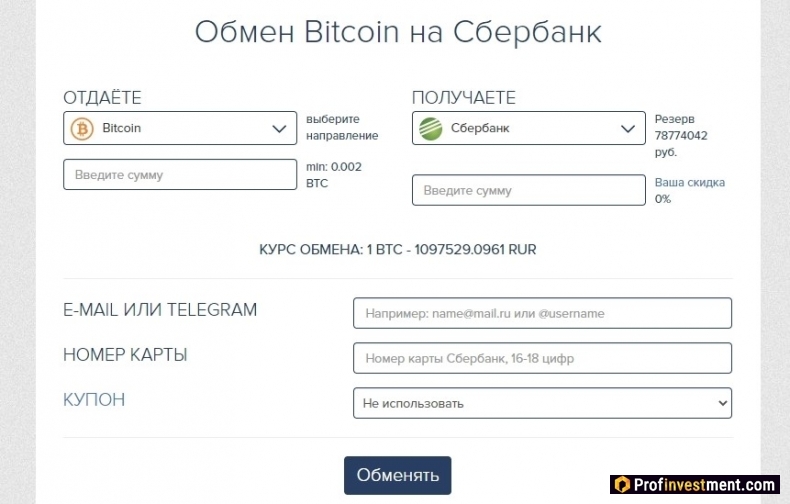
Task: Click the Profinvestment.com watermark
Action: tap(695, 485)
